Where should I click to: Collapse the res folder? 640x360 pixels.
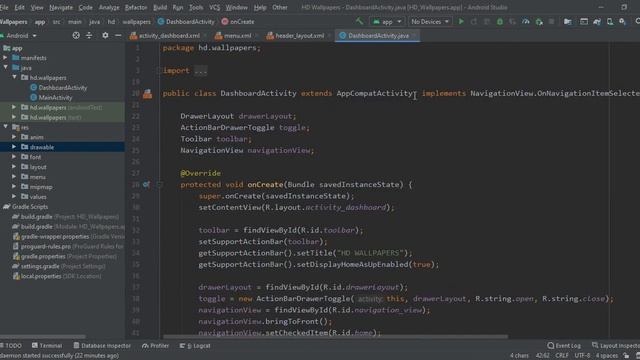pyautogui.click(x=5, y=127)
